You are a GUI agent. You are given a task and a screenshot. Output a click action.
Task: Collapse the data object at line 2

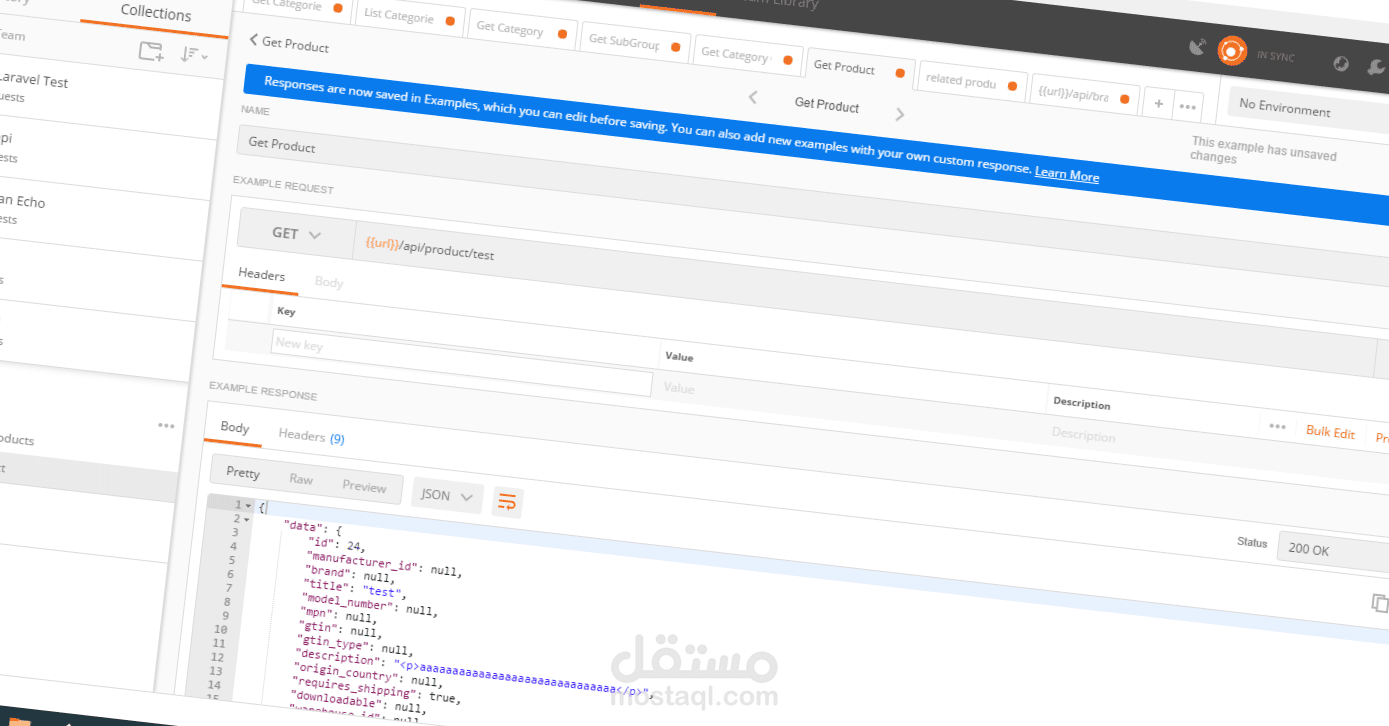click(247, 520)
